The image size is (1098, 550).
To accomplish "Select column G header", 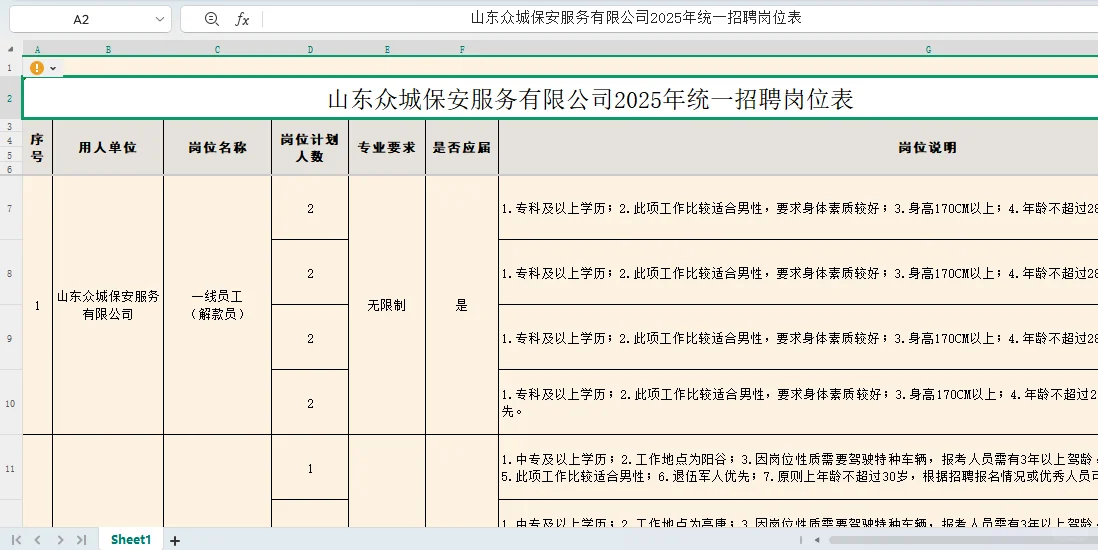I will point(929,49).
